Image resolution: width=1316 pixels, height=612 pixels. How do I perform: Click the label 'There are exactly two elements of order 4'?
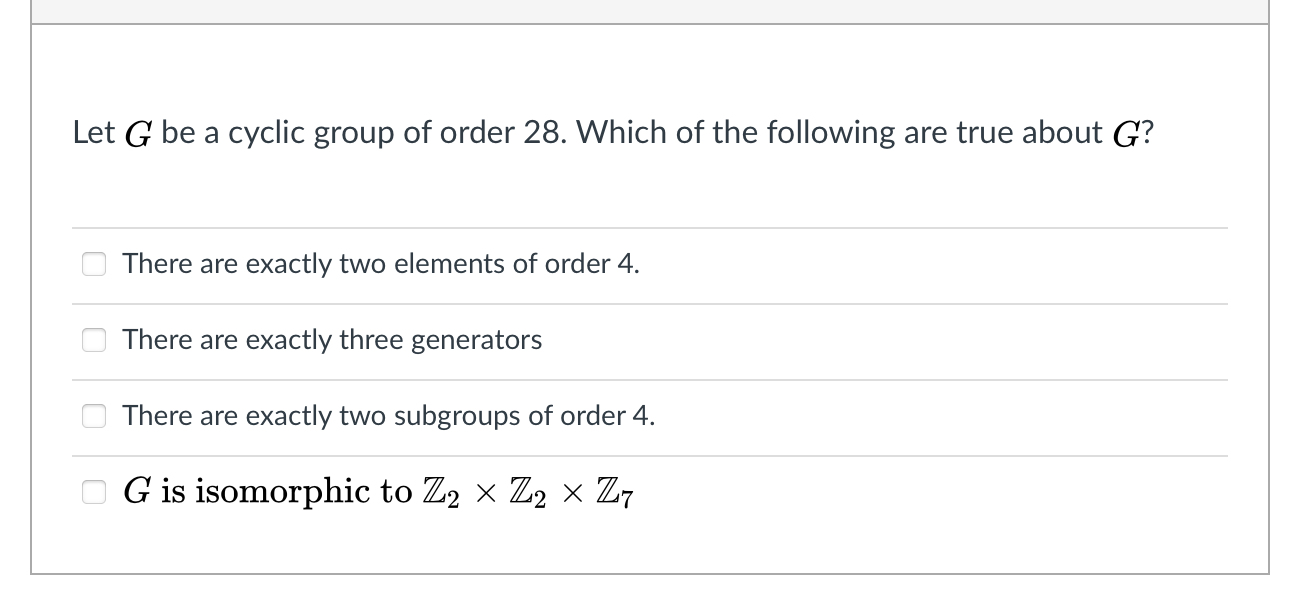point(380,264)
